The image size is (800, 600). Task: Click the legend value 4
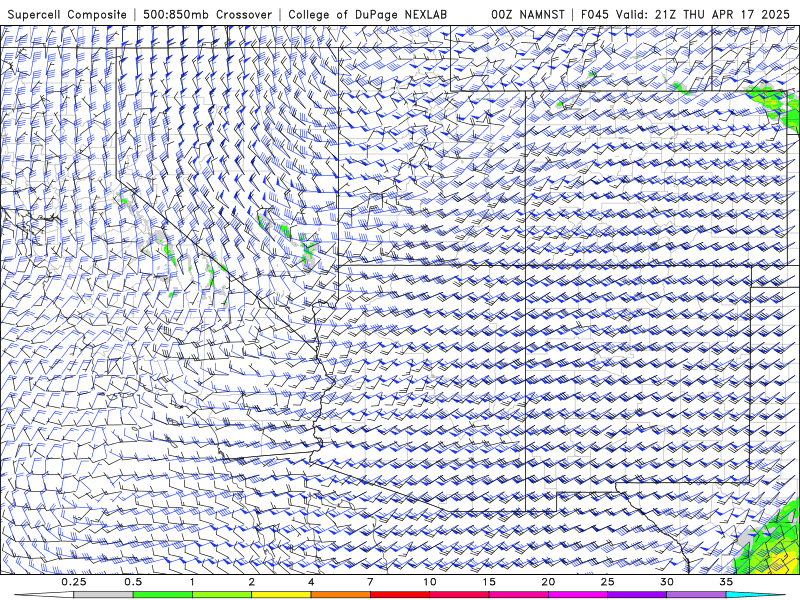point(311,582)
